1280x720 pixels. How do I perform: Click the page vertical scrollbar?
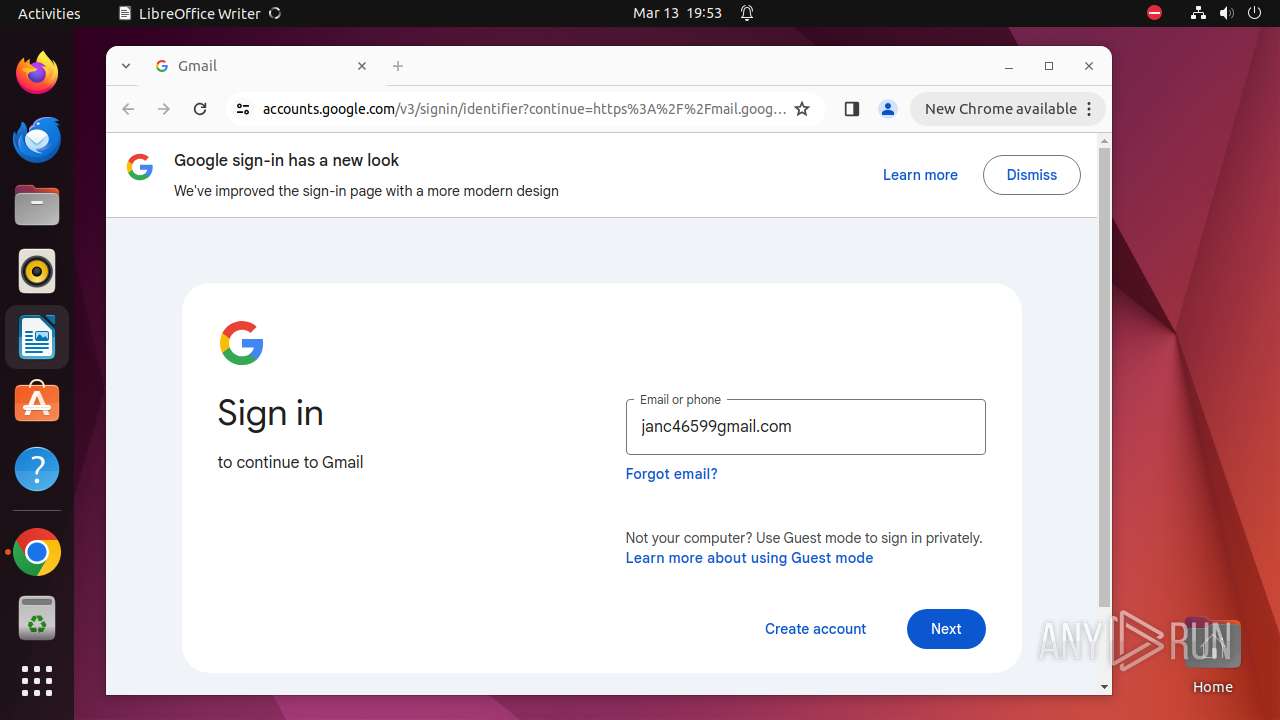(x=1104, y=377)
